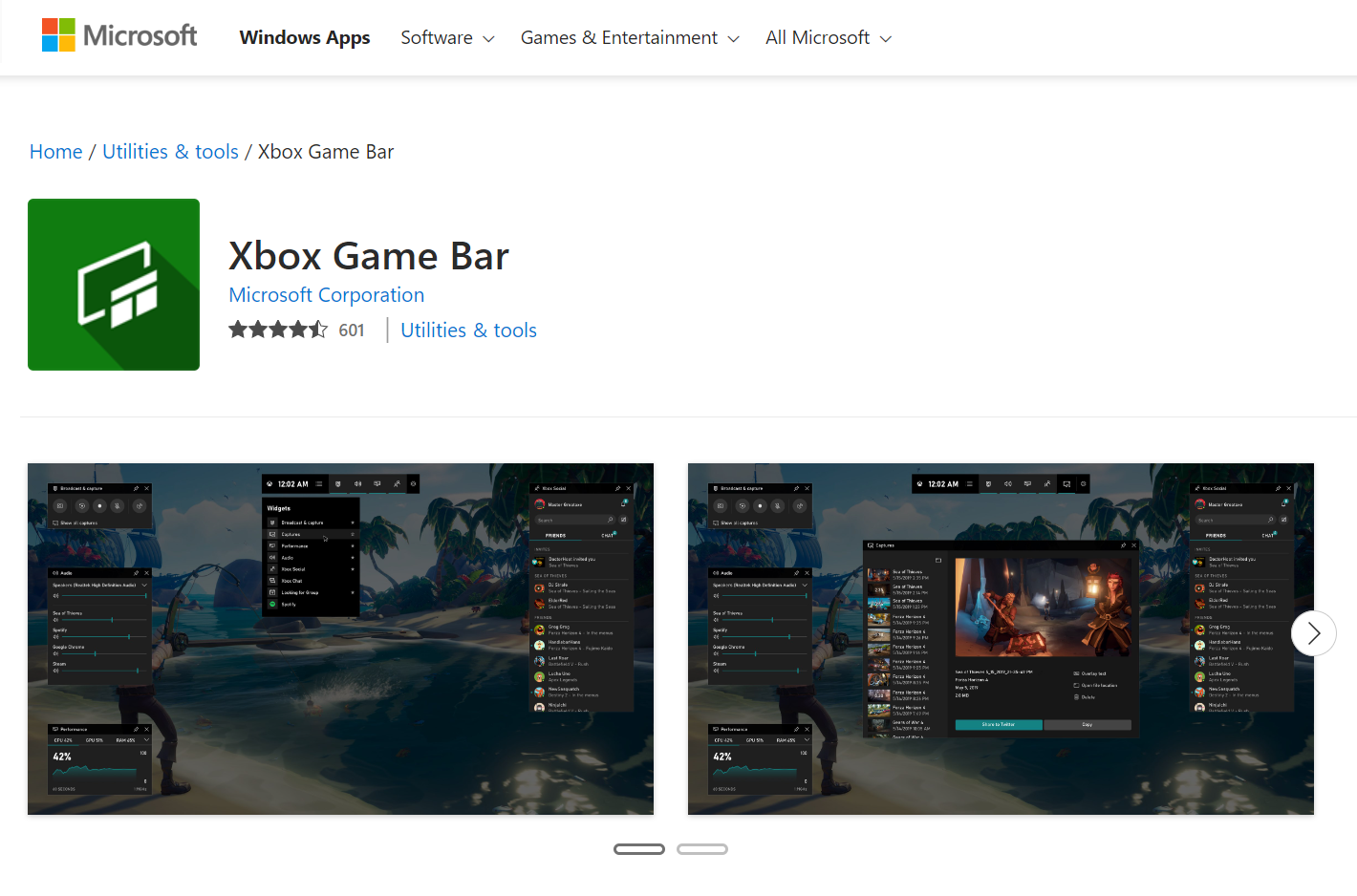Screen dimensions: 1357x896
Task: Click the next arrow to see more screenshots
Action: tap(1313, 633)
